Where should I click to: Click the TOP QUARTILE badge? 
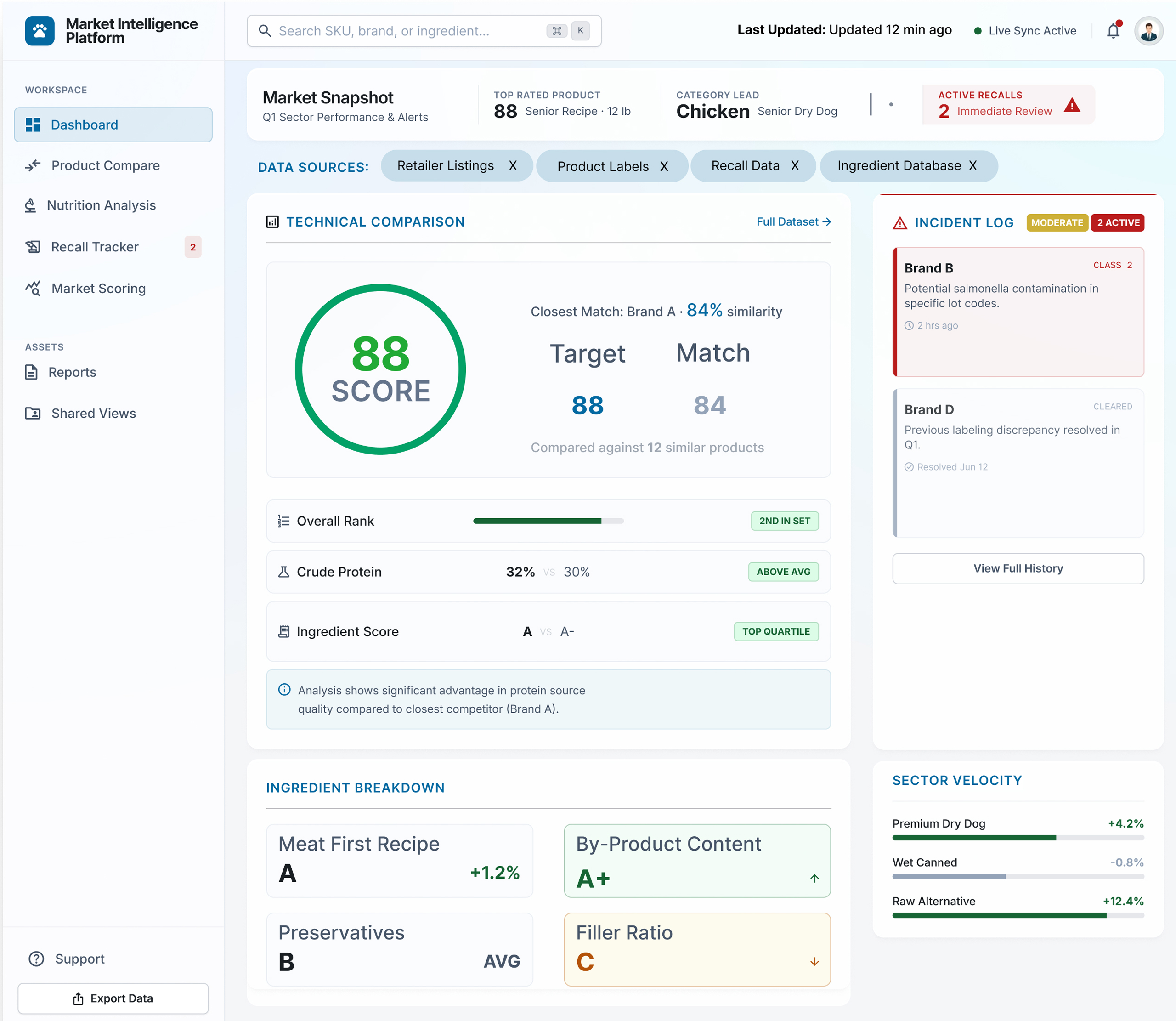click(776, 631)
